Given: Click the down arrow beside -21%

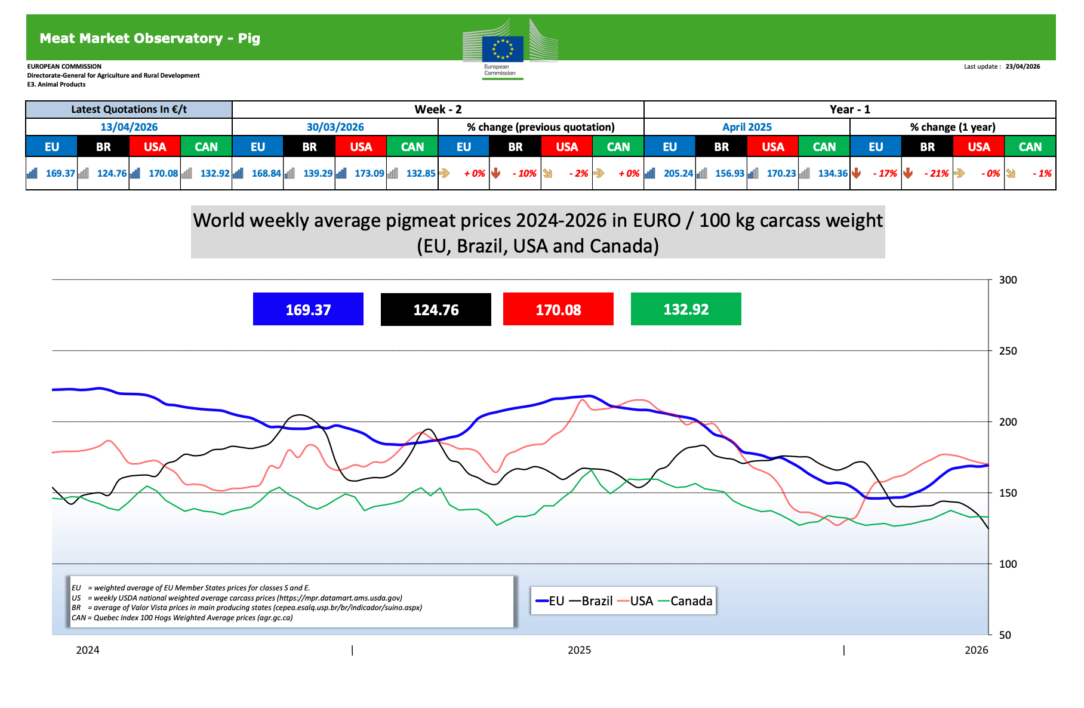Looking at the screenshot, I should click(x=908, y=172).
